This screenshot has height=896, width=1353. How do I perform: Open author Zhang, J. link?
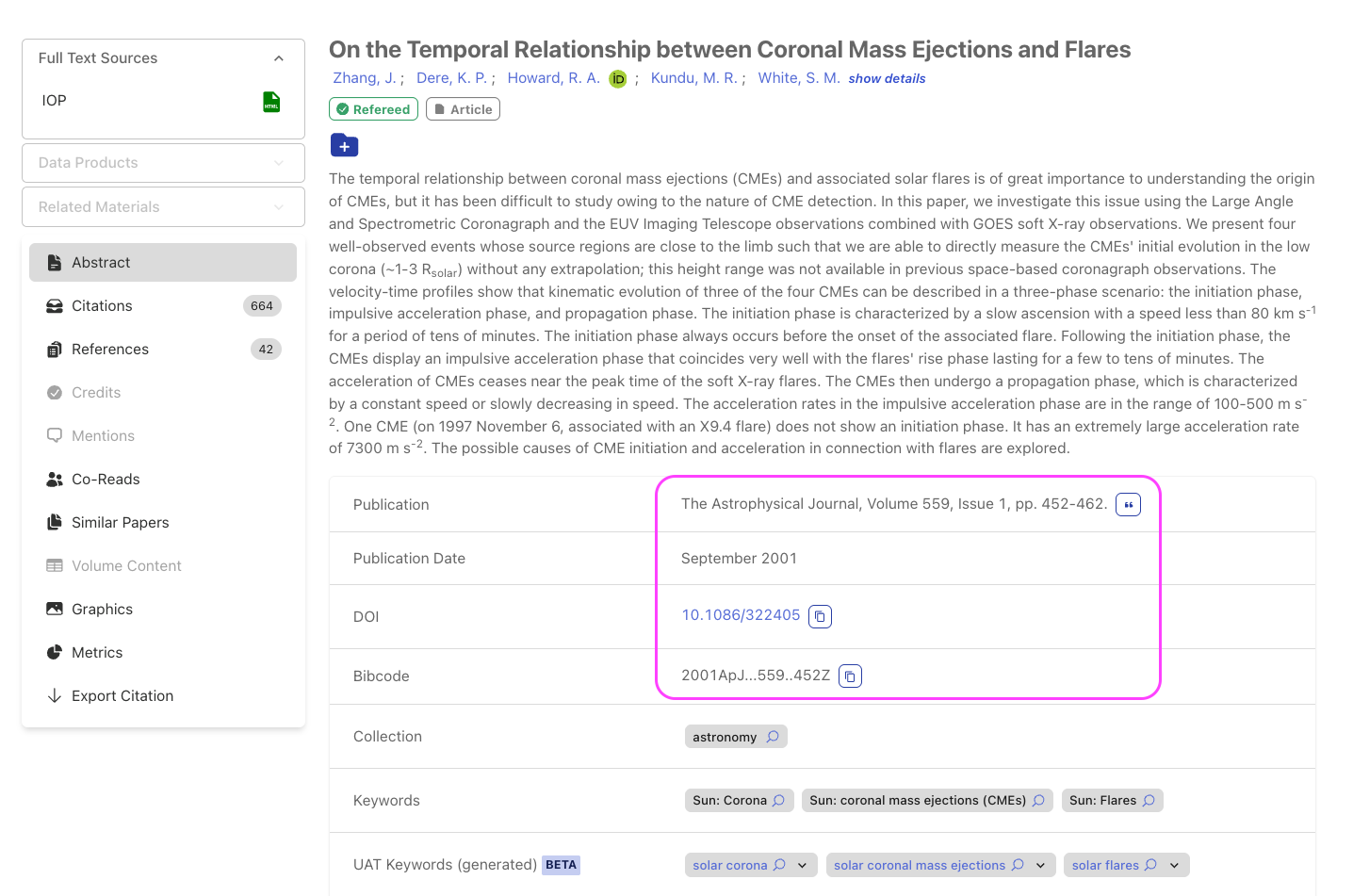(364, 78)
